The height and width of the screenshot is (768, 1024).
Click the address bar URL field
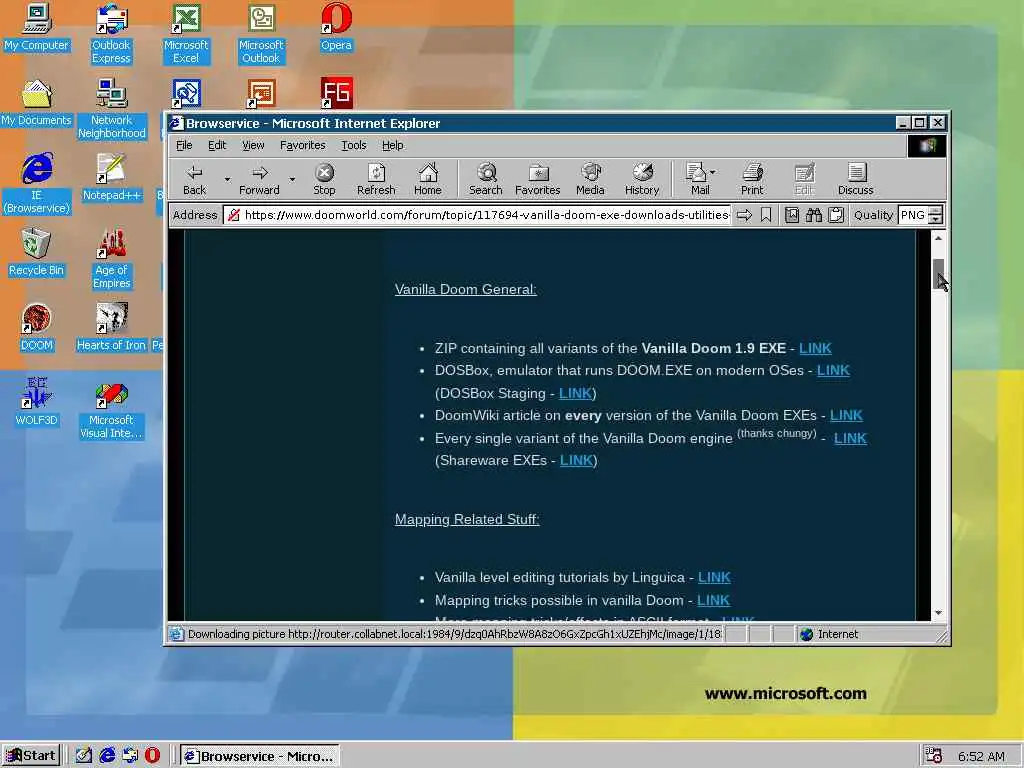477,215
